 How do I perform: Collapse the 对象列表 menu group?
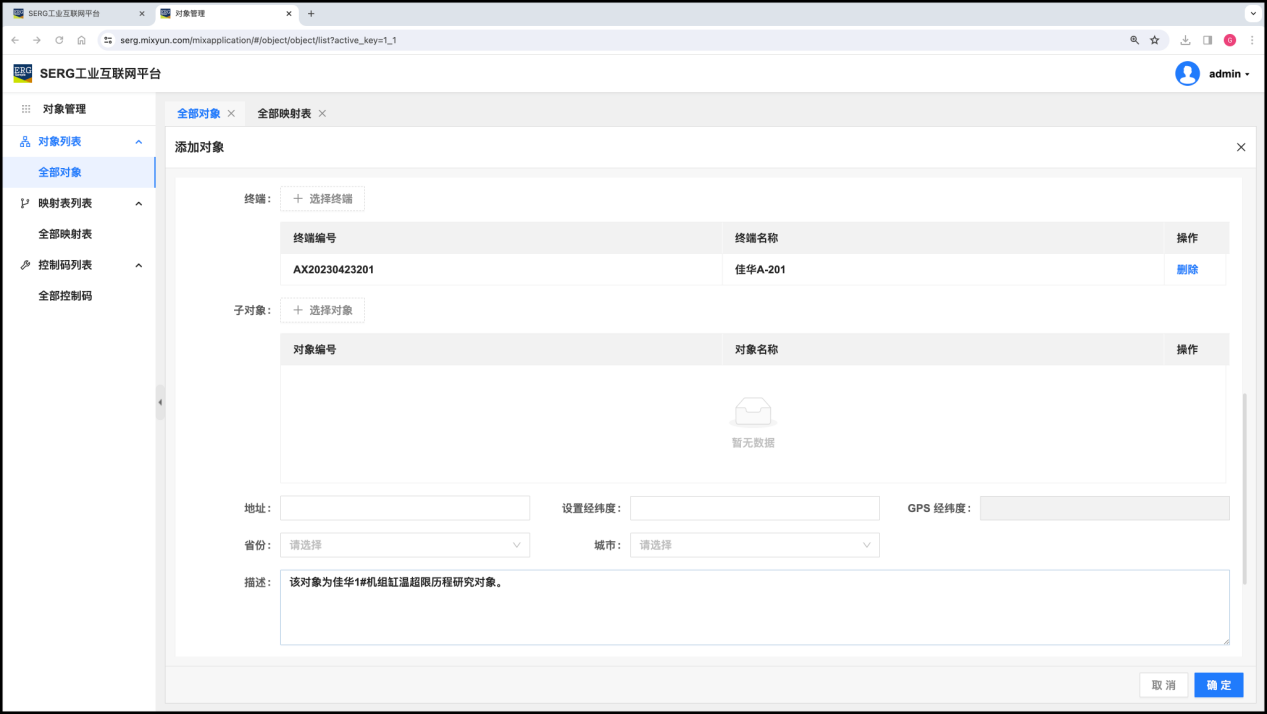click(x=139, y=142)
